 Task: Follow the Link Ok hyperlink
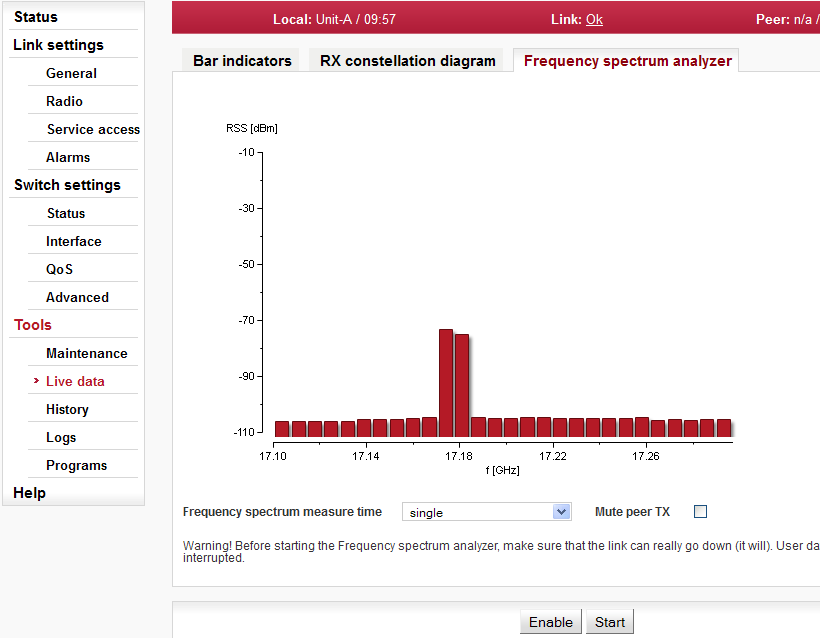594,19
